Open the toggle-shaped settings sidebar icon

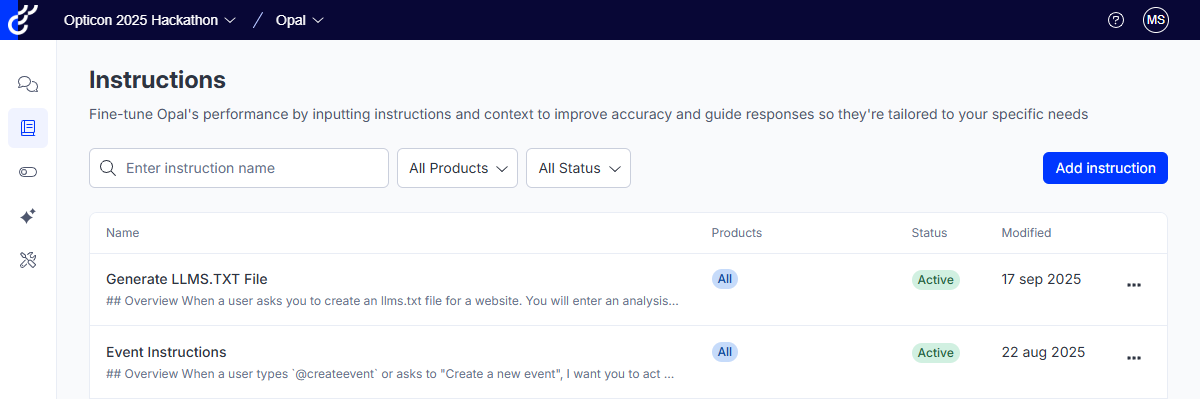(x=28, y=172)
